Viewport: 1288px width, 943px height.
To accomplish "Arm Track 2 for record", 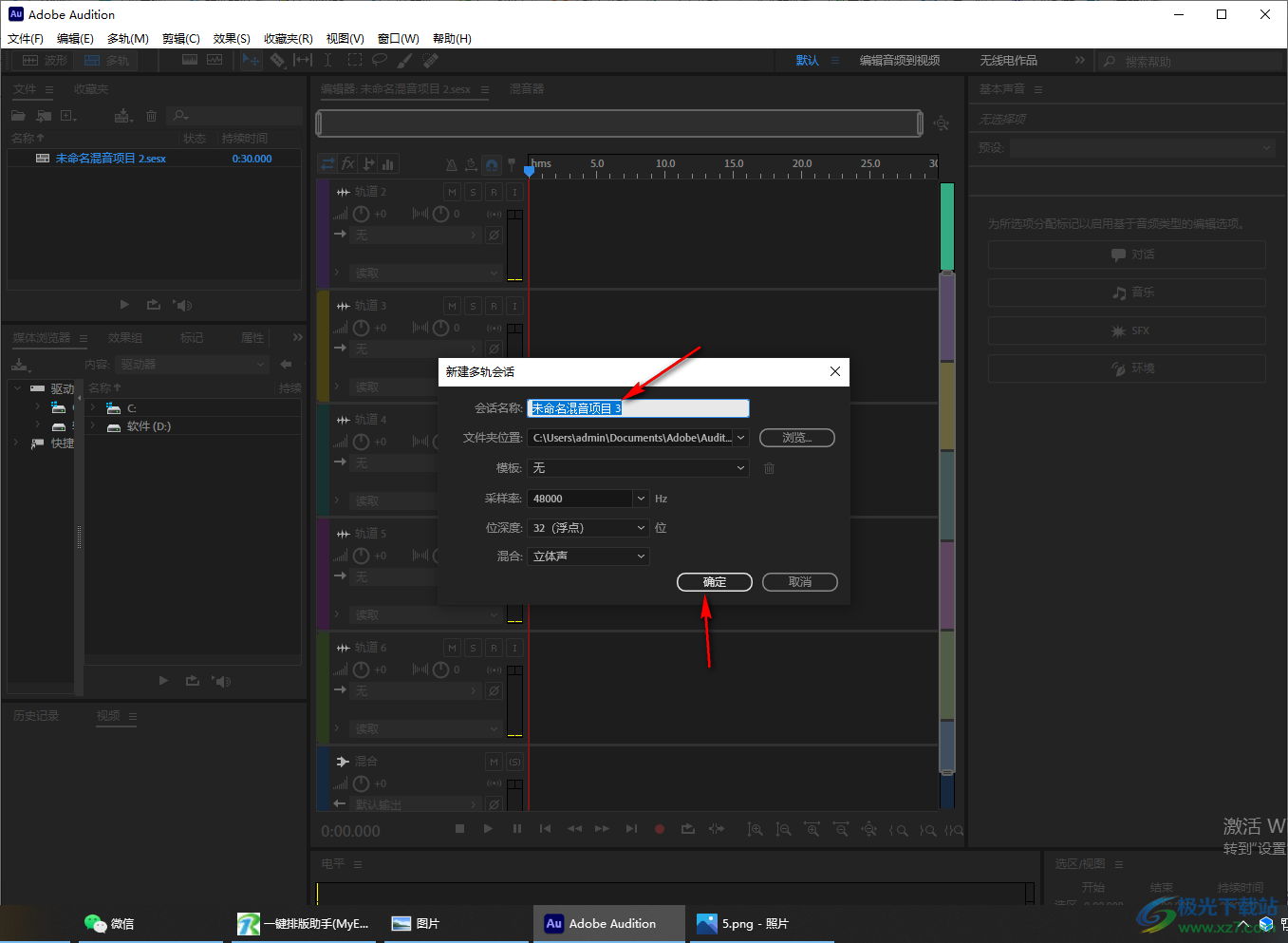I will (494, 192).
